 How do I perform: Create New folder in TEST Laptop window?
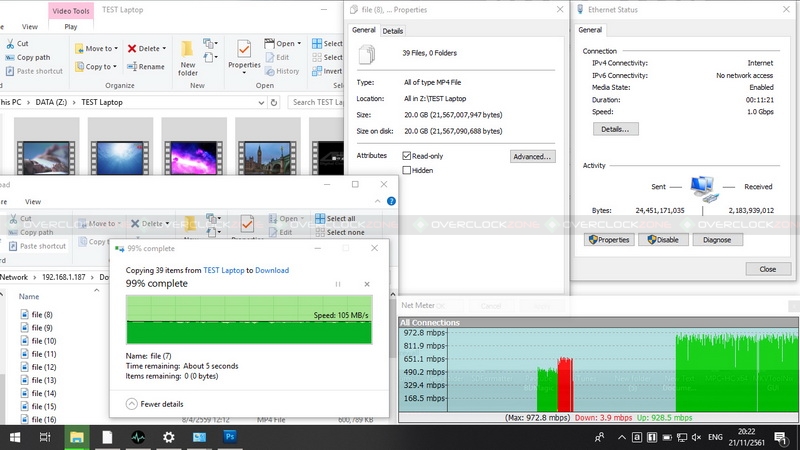(x=188, y=58)
